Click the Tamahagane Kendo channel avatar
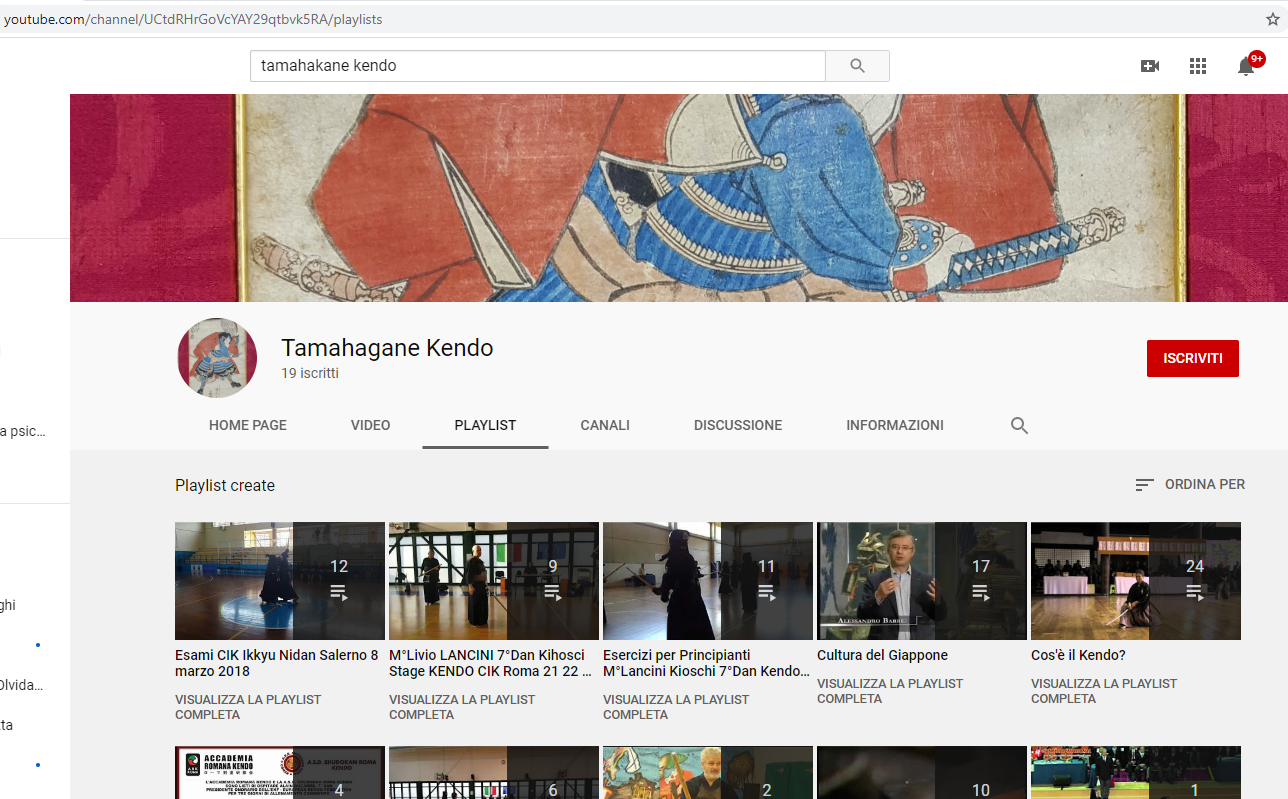The width and height of the screenshot is (1288, 799). pyautogui.click(x=217, y=358)
